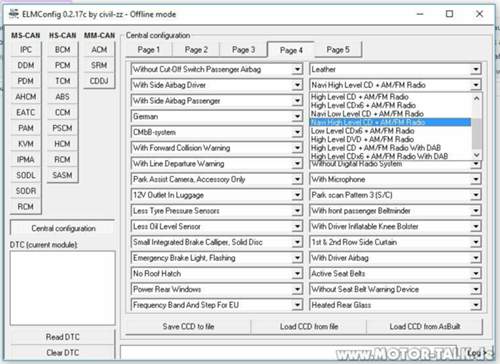Save CCD to file

tap(188, 327)
